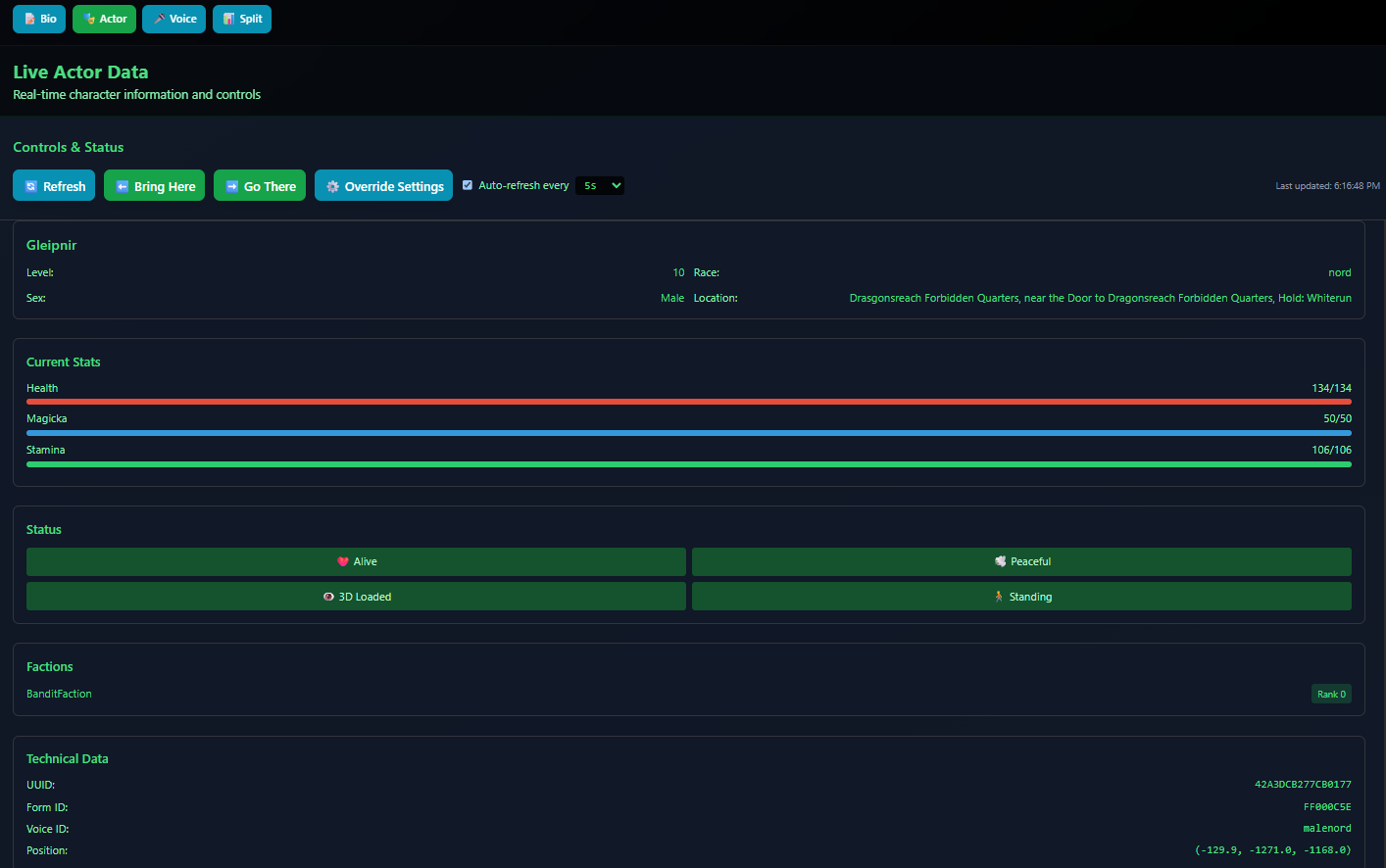Click the BanditFaction faction name
Image resolution: width=1386 pixels, height=868 pixels.
(59, 694)
